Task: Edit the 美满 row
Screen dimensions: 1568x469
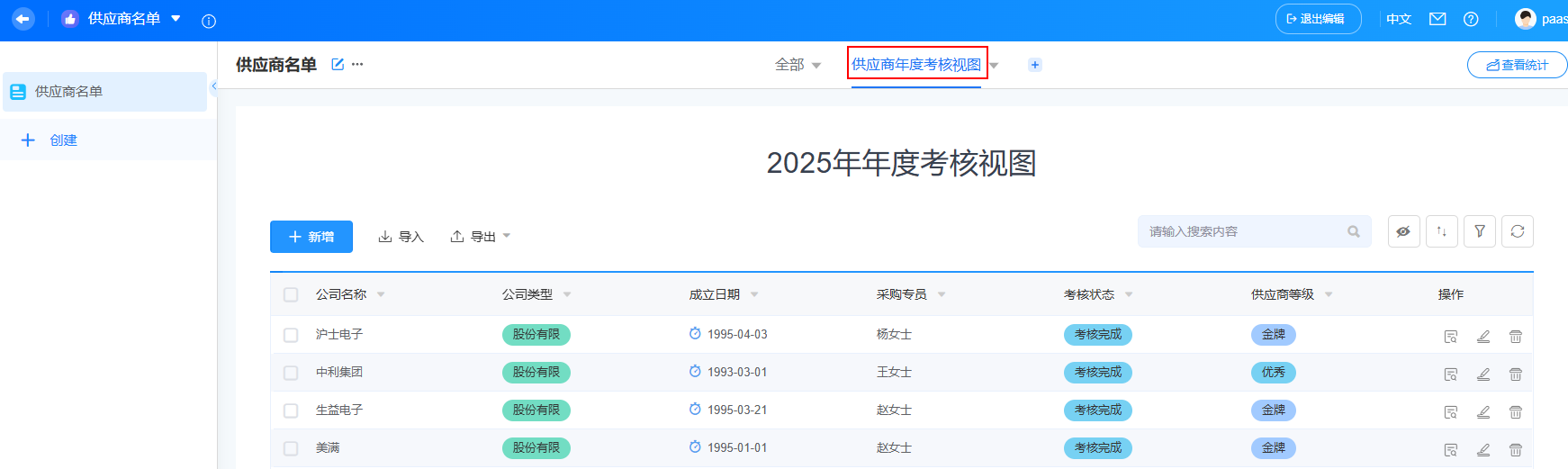Action: tap(1483, 450)
